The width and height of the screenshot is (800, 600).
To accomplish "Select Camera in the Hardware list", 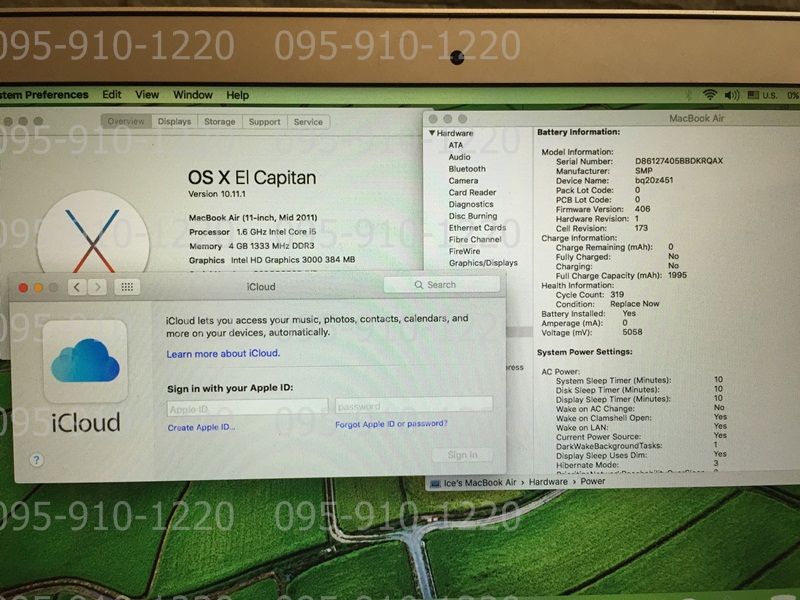I will 463,181.
